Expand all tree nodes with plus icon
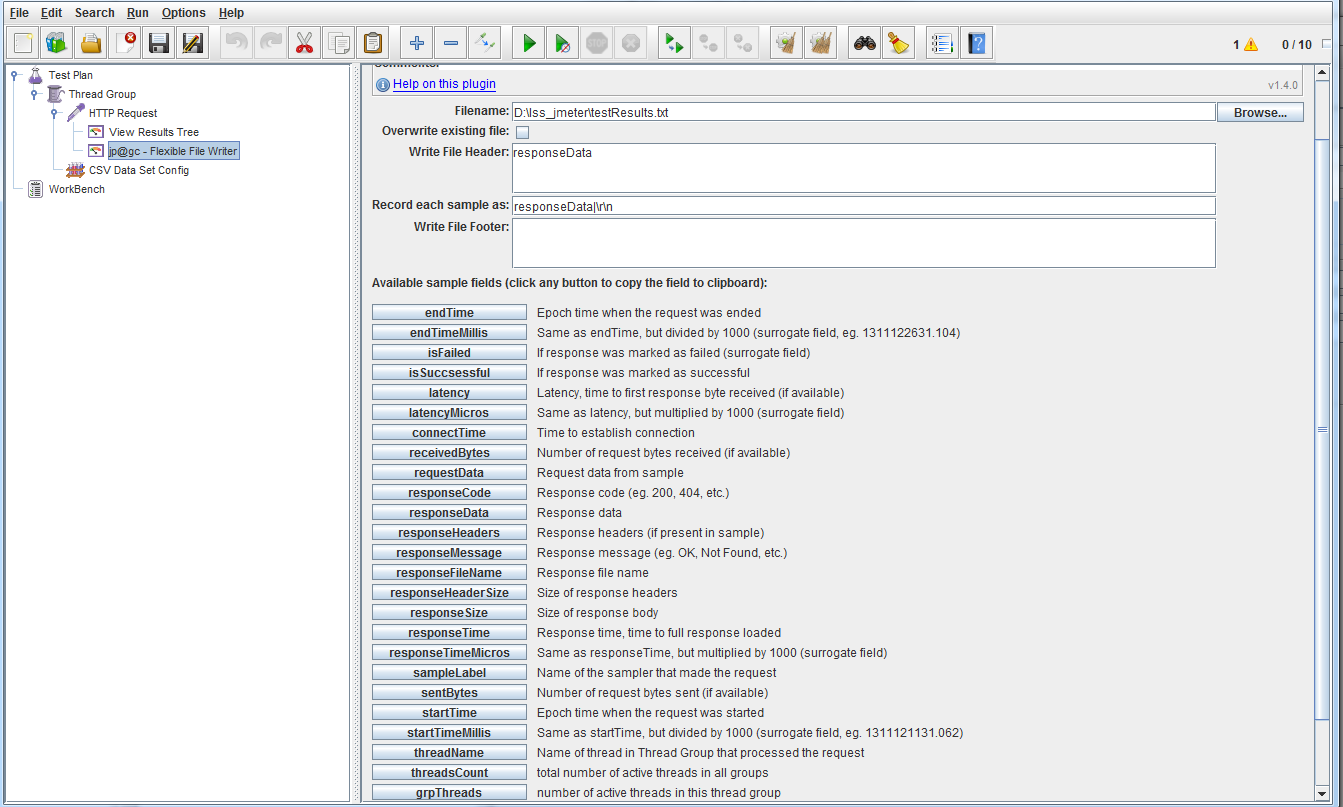 coord(417,43)
